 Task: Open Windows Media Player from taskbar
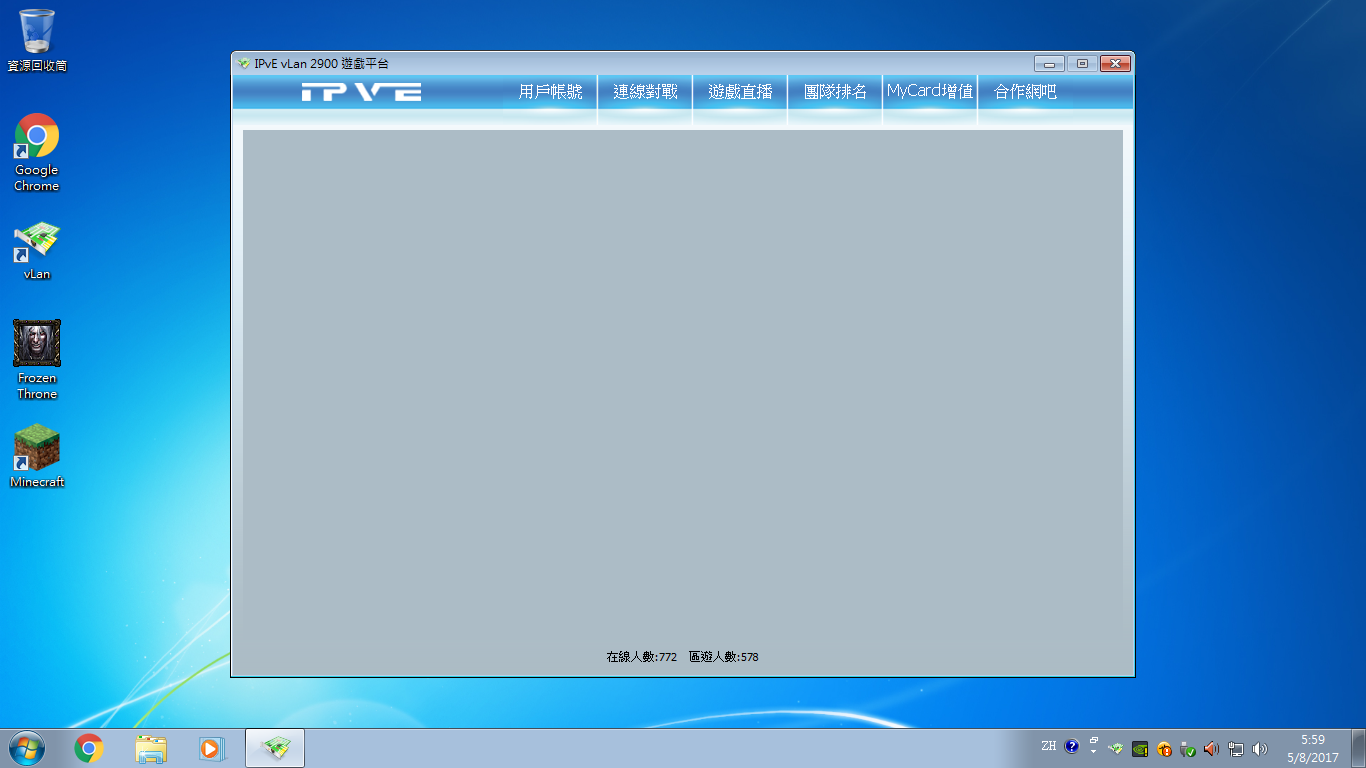(x=212, y=748)
